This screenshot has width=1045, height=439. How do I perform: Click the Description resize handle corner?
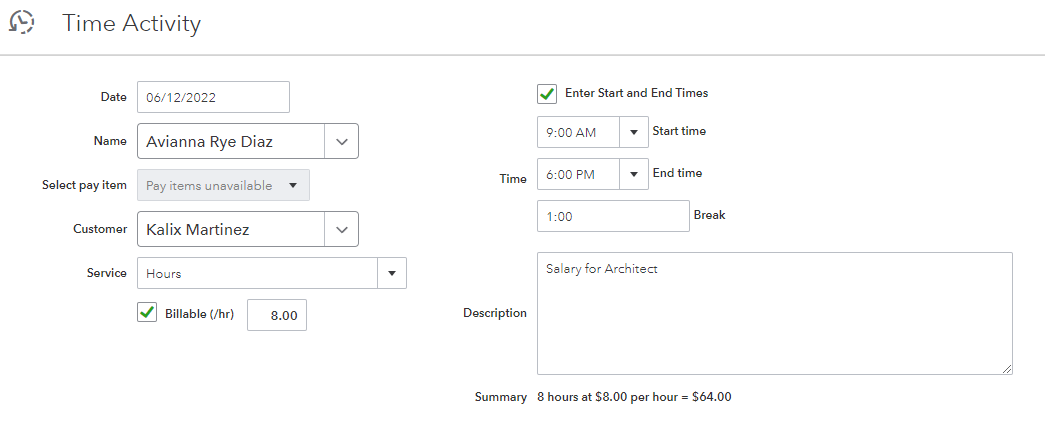click(1006, 368)
